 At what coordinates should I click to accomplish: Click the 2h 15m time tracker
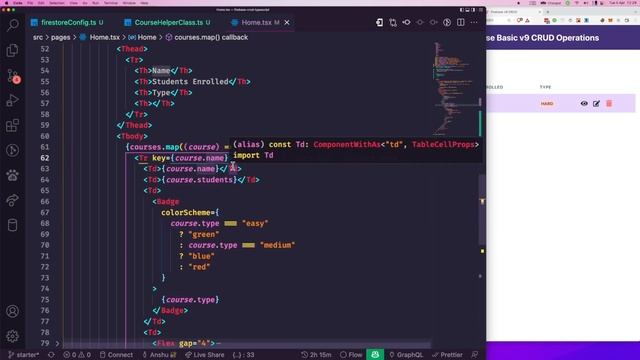pyautogui.click(x=316, y=355)
